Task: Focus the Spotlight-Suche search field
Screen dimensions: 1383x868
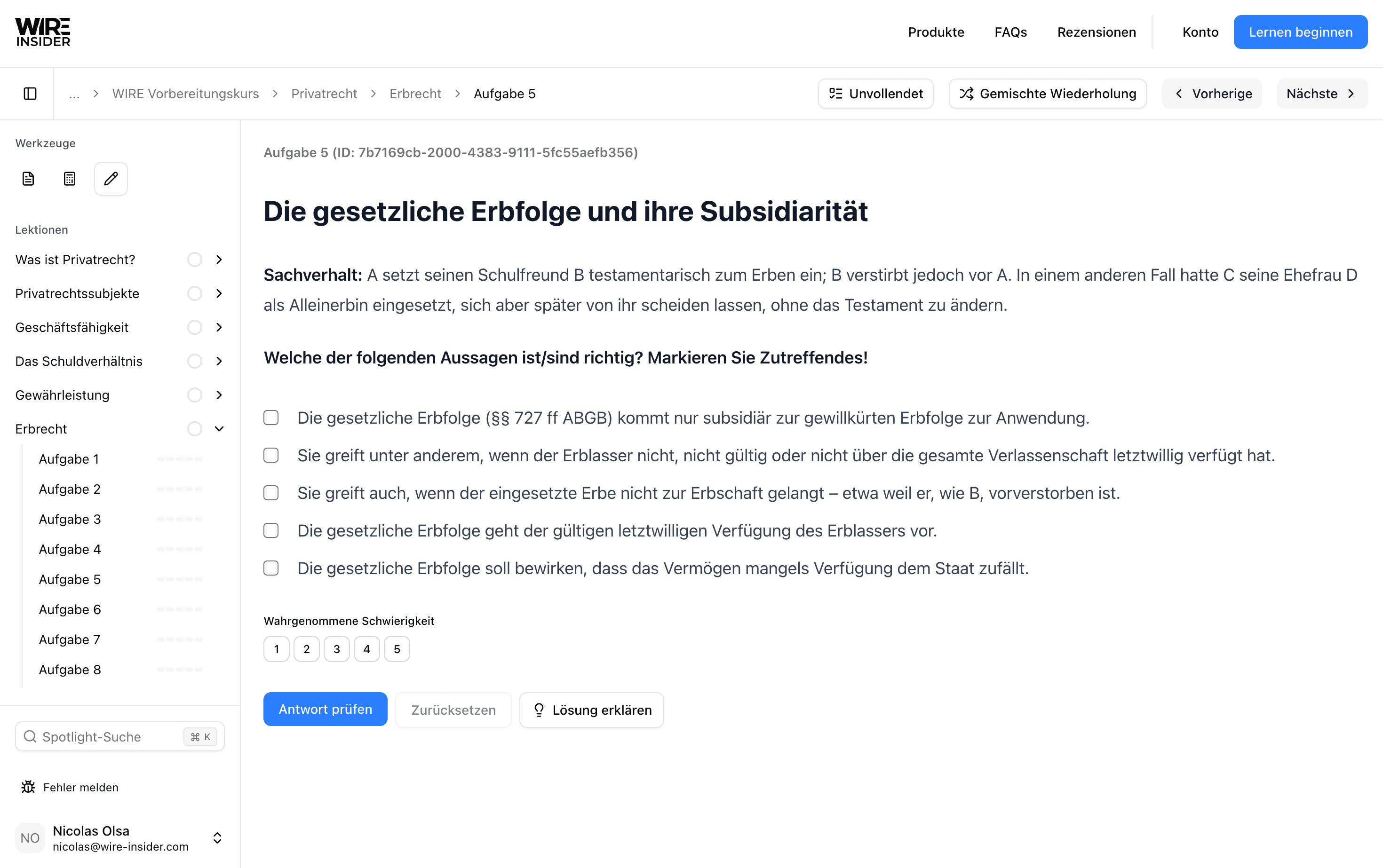Action: point(119,736)
